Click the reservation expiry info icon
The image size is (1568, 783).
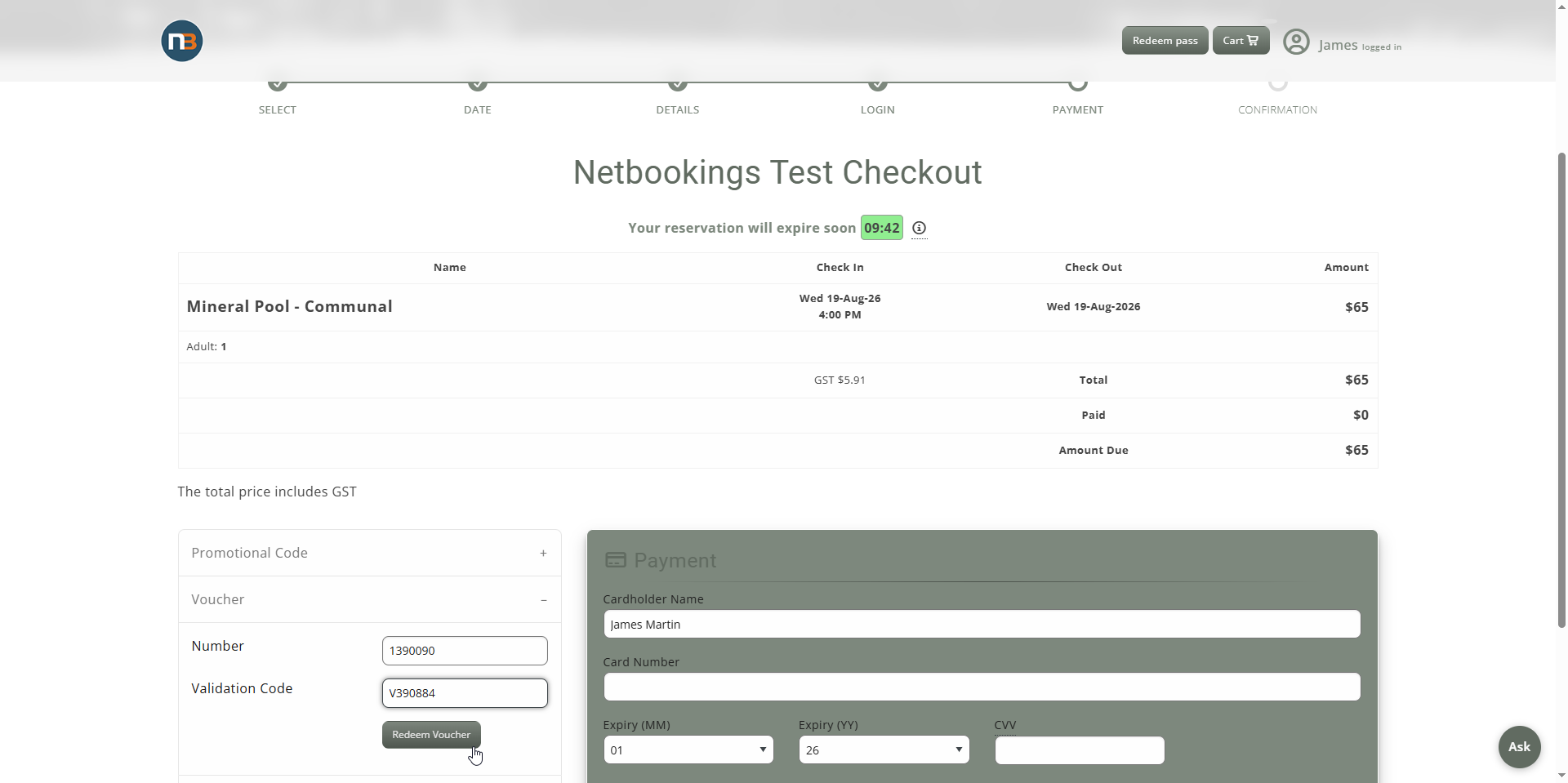click(919, 228)
